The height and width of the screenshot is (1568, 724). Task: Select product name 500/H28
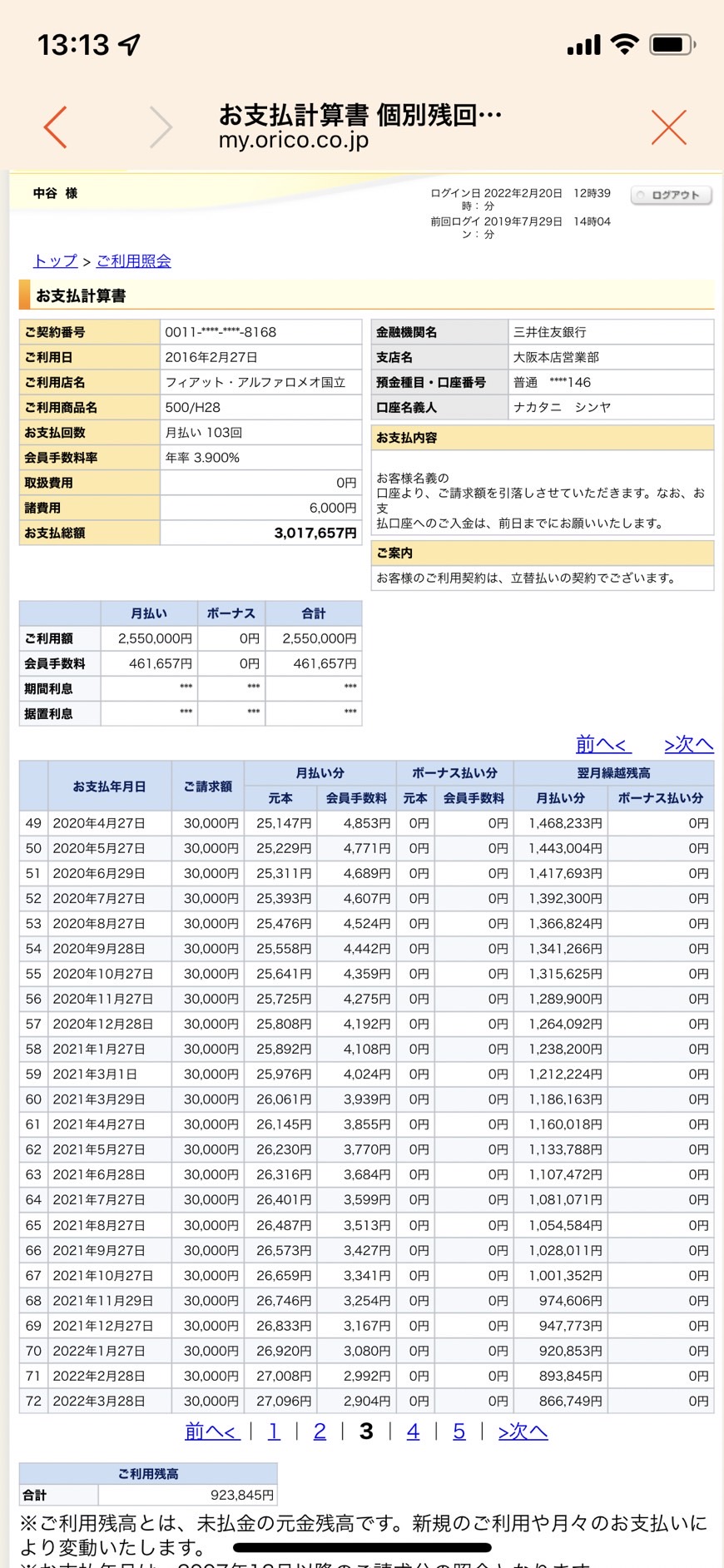click(193, 407)
